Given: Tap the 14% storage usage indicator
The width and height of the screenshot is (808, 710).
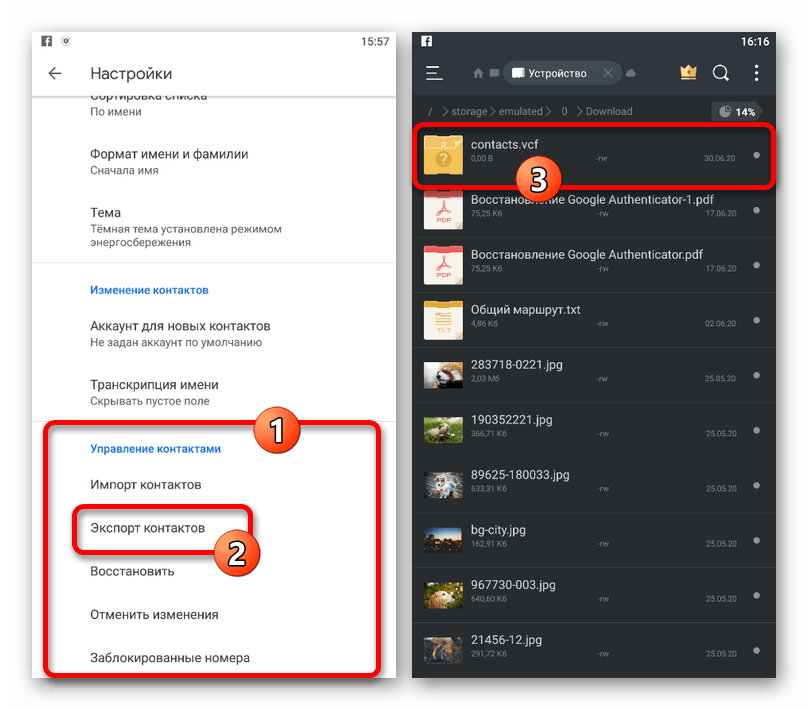Looking at the screenshot, I should coord(737,112).
